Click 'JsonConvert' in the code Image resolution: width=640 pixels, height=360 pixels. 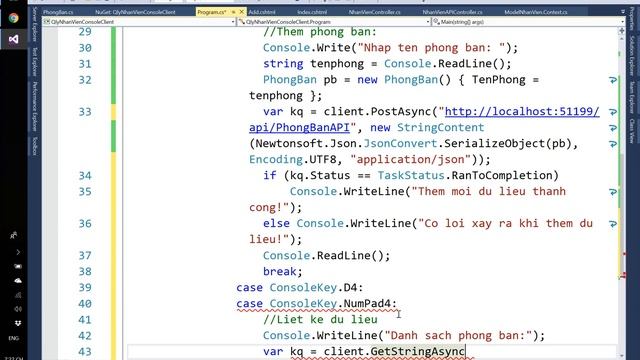point(400,144)
